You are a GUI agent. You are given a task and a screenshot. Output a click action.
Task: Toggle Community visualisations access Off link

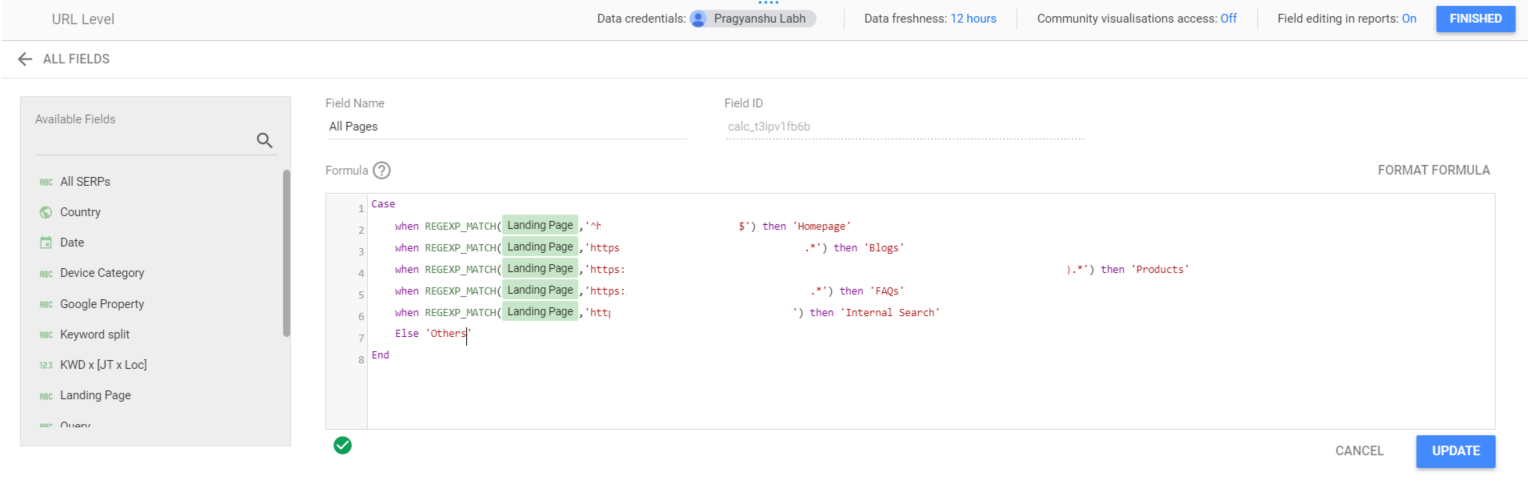1228,19
